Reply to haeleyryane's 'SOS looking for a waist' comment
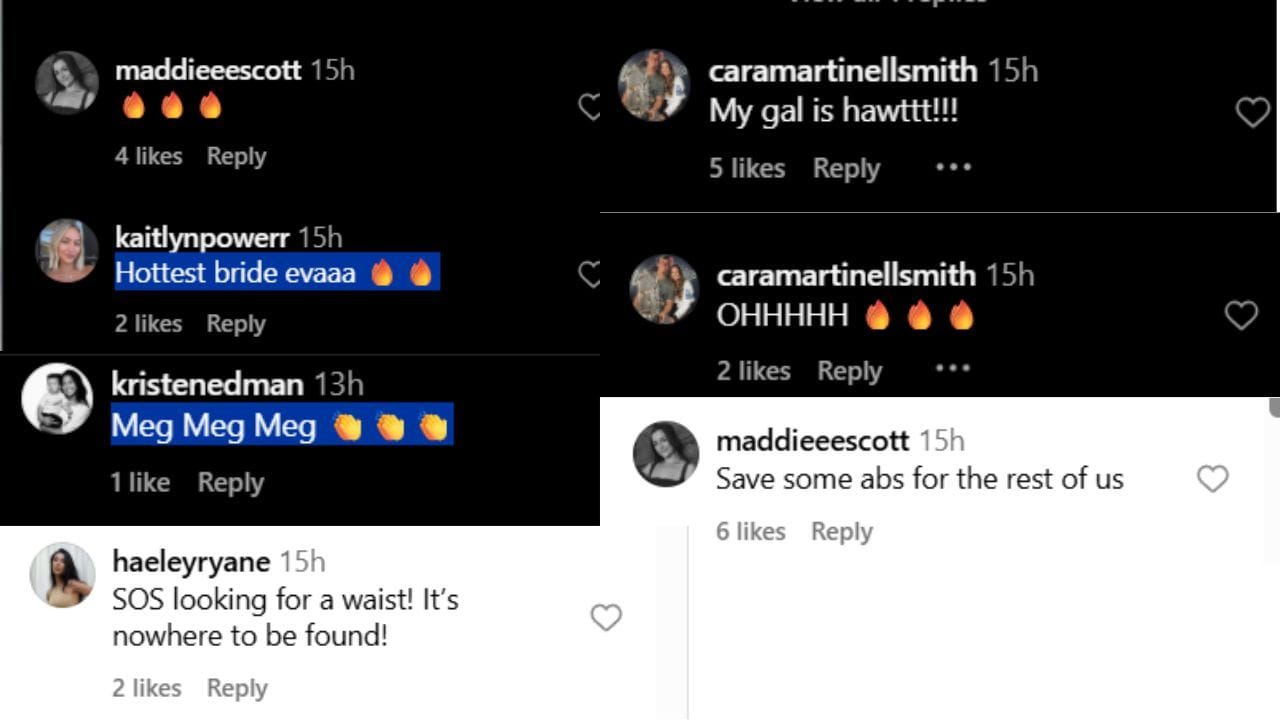The height and width of the screenshot is (720, 1280). pyautogui.click(x=237, y=688)
